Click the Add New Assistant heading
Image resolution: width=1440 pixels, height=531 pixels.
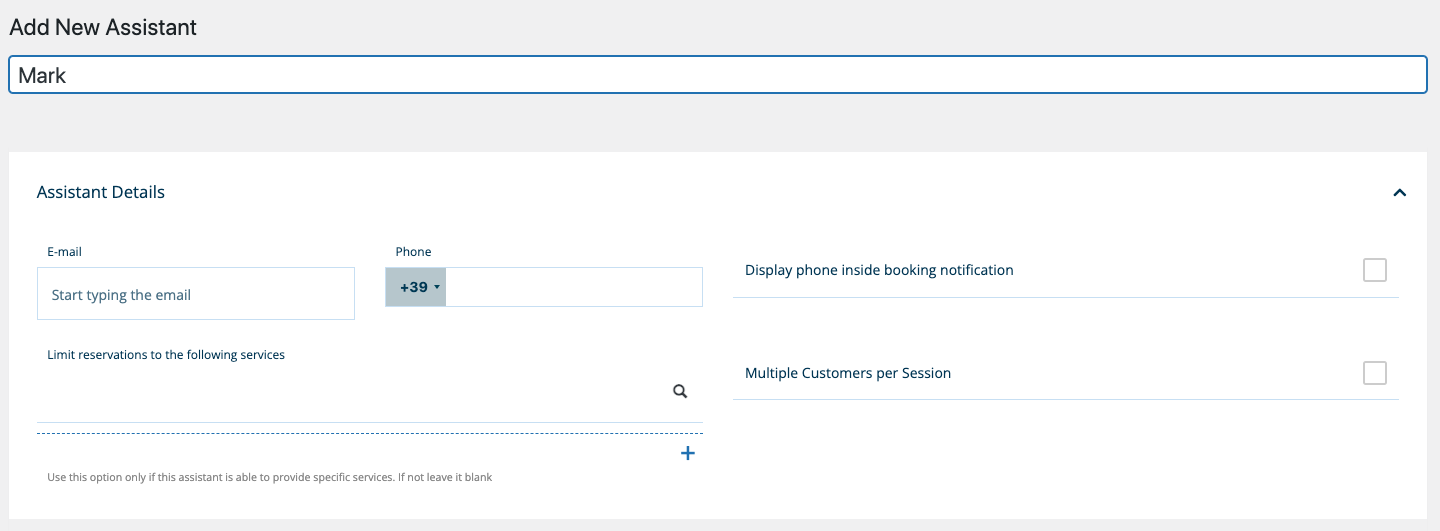(x=103, y=28)
